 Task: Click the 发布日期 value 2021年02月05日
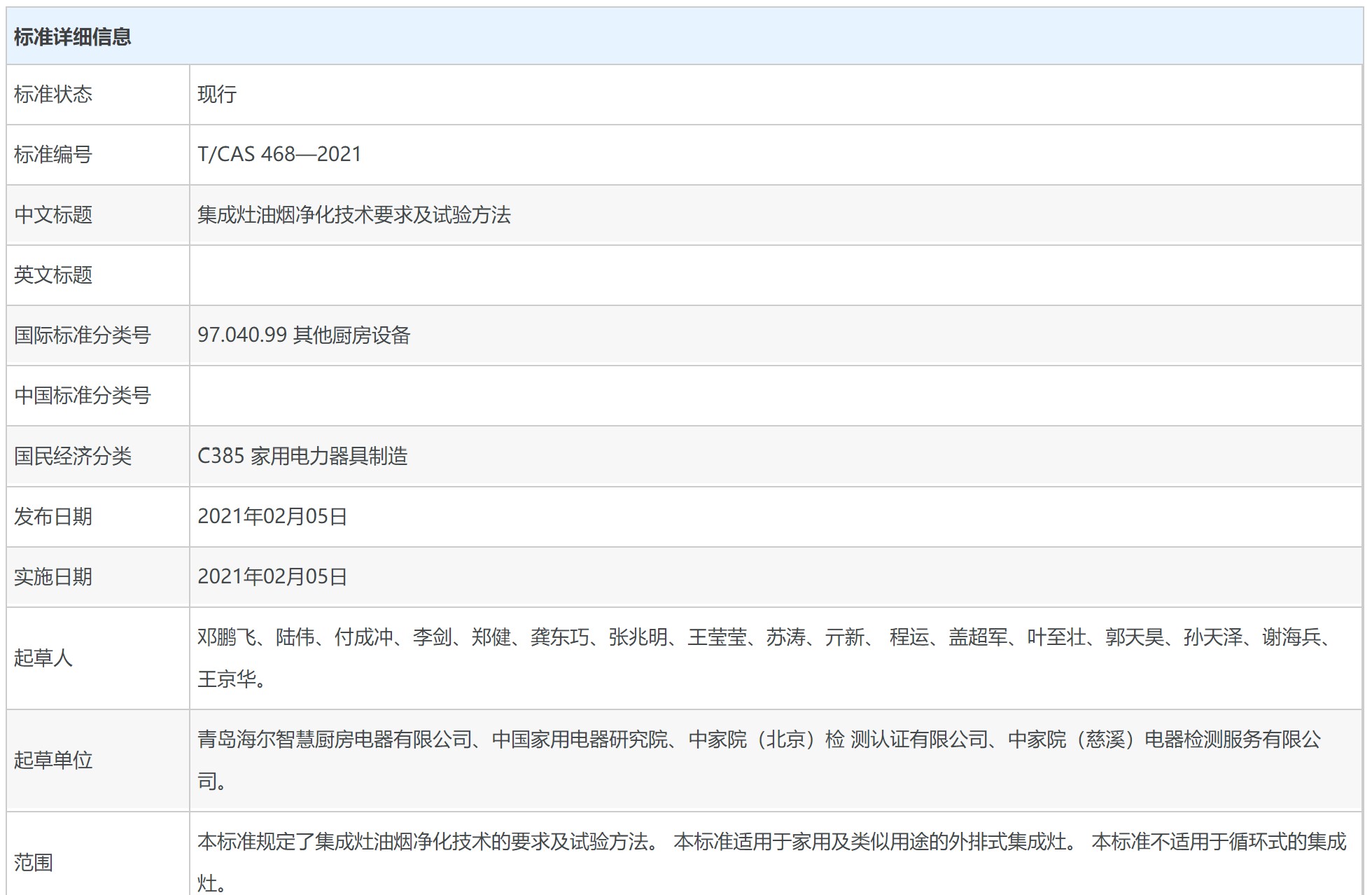[272, 517]
